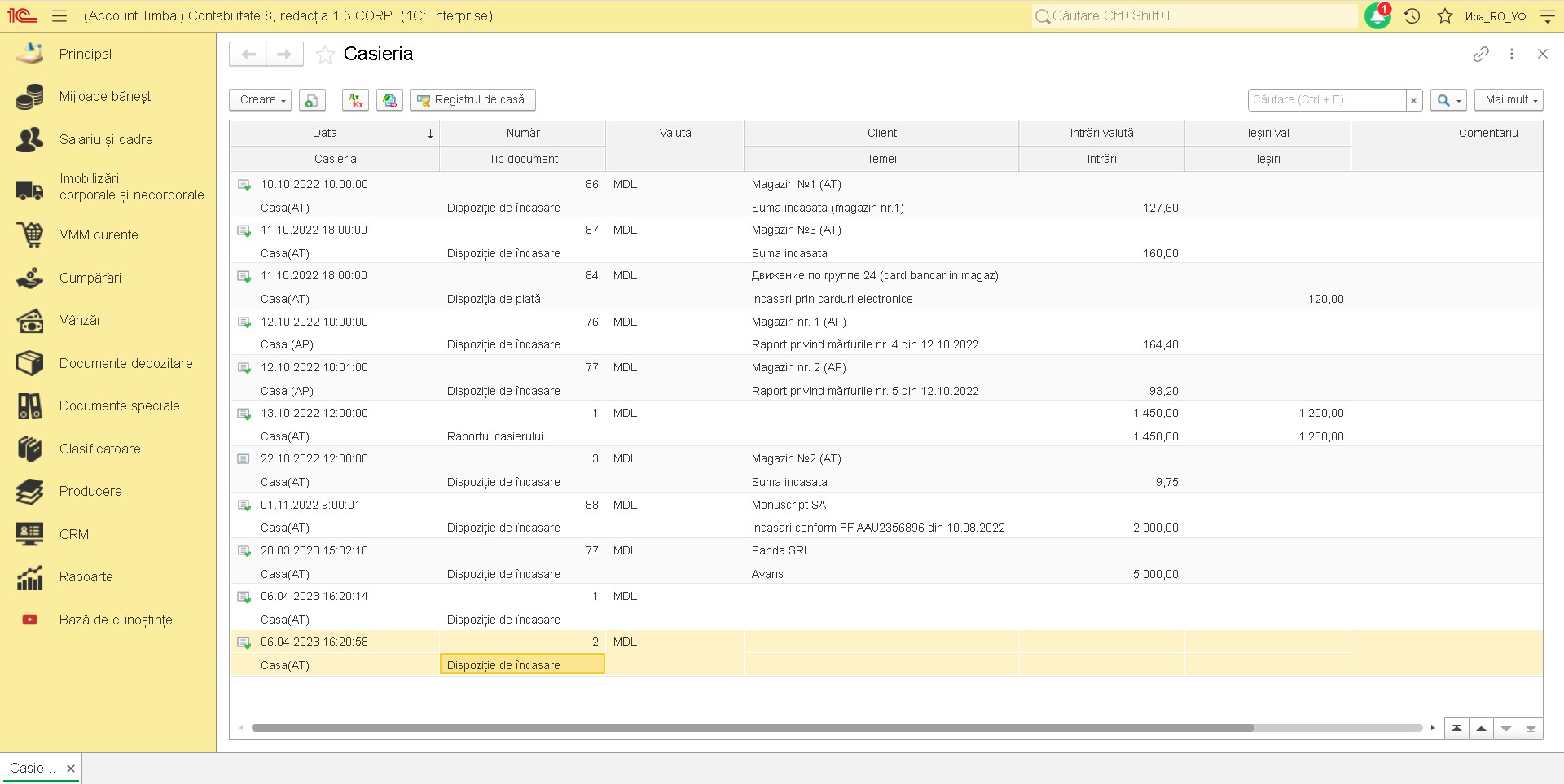Click the horizontal scrollbar thumb

pos(753,728)
